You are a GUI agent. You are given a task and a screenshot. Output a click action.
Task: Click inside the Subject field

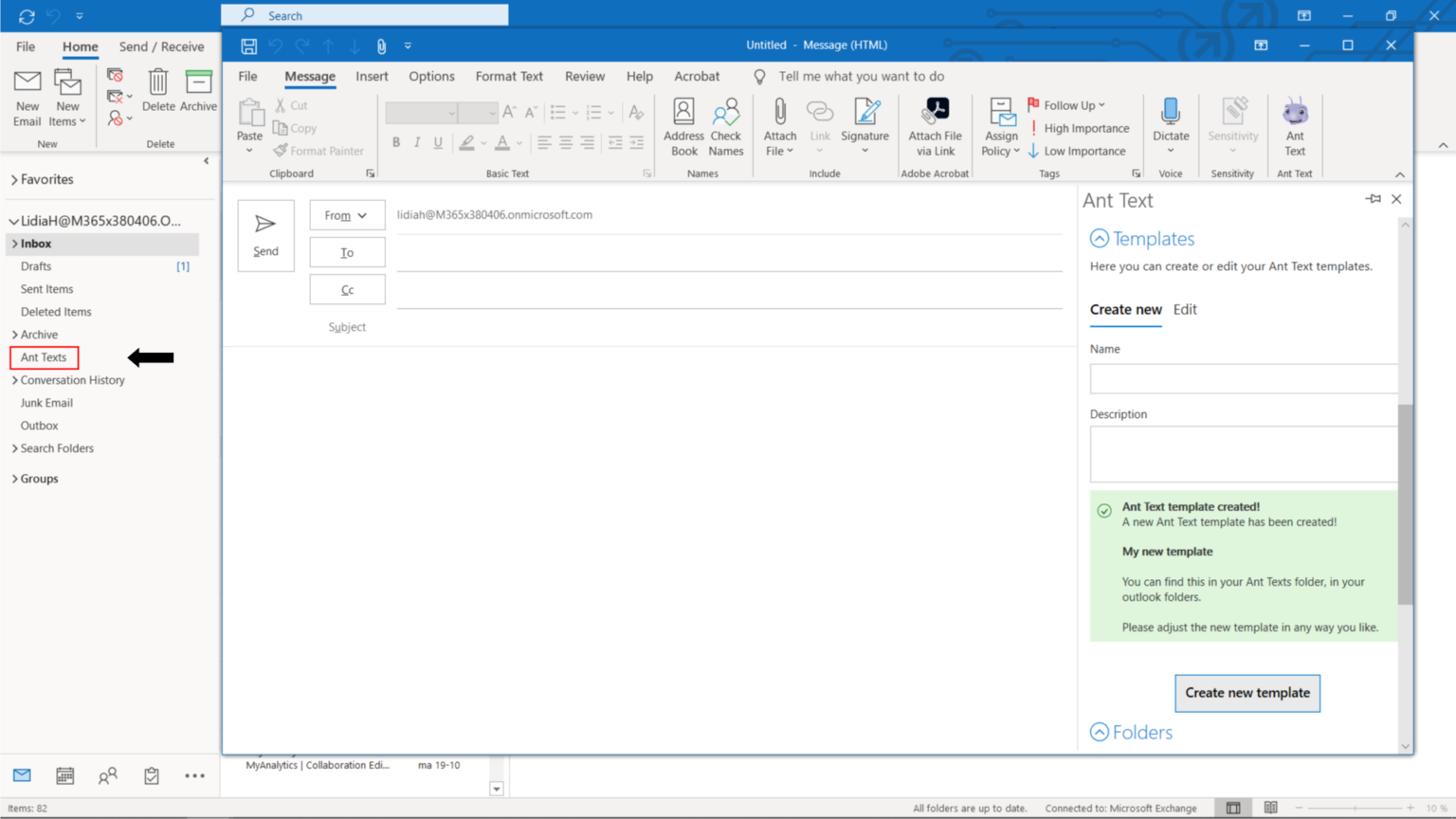(x=664, y=327)
